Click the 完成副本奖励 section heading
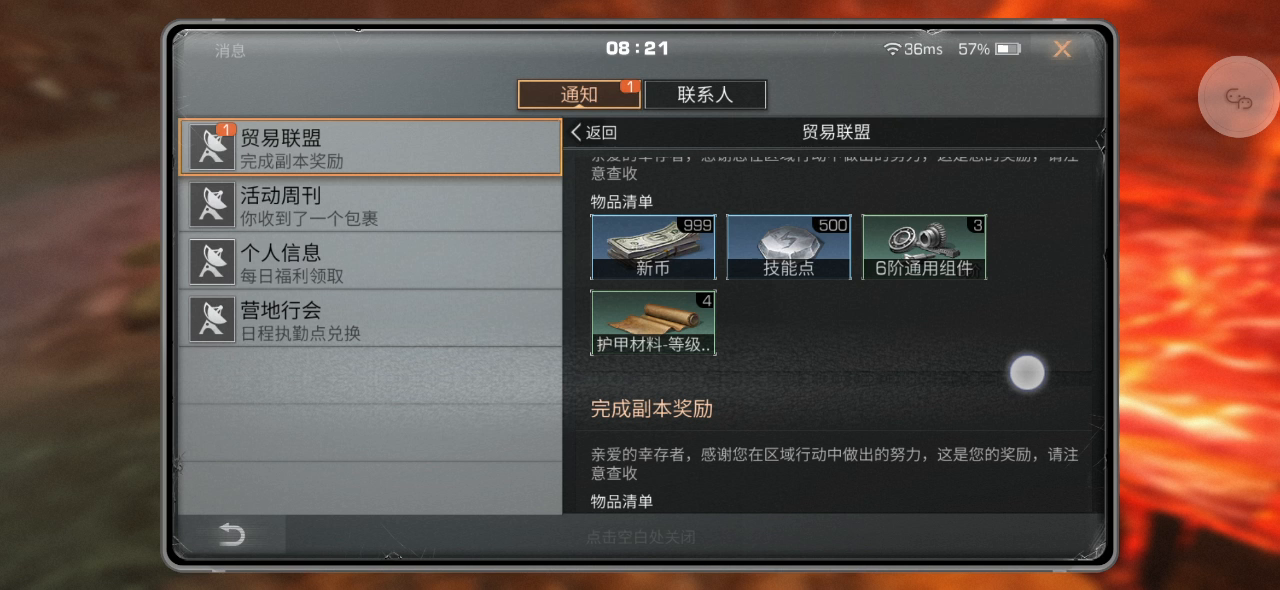 pyautogui.click(x=651, y=409)
